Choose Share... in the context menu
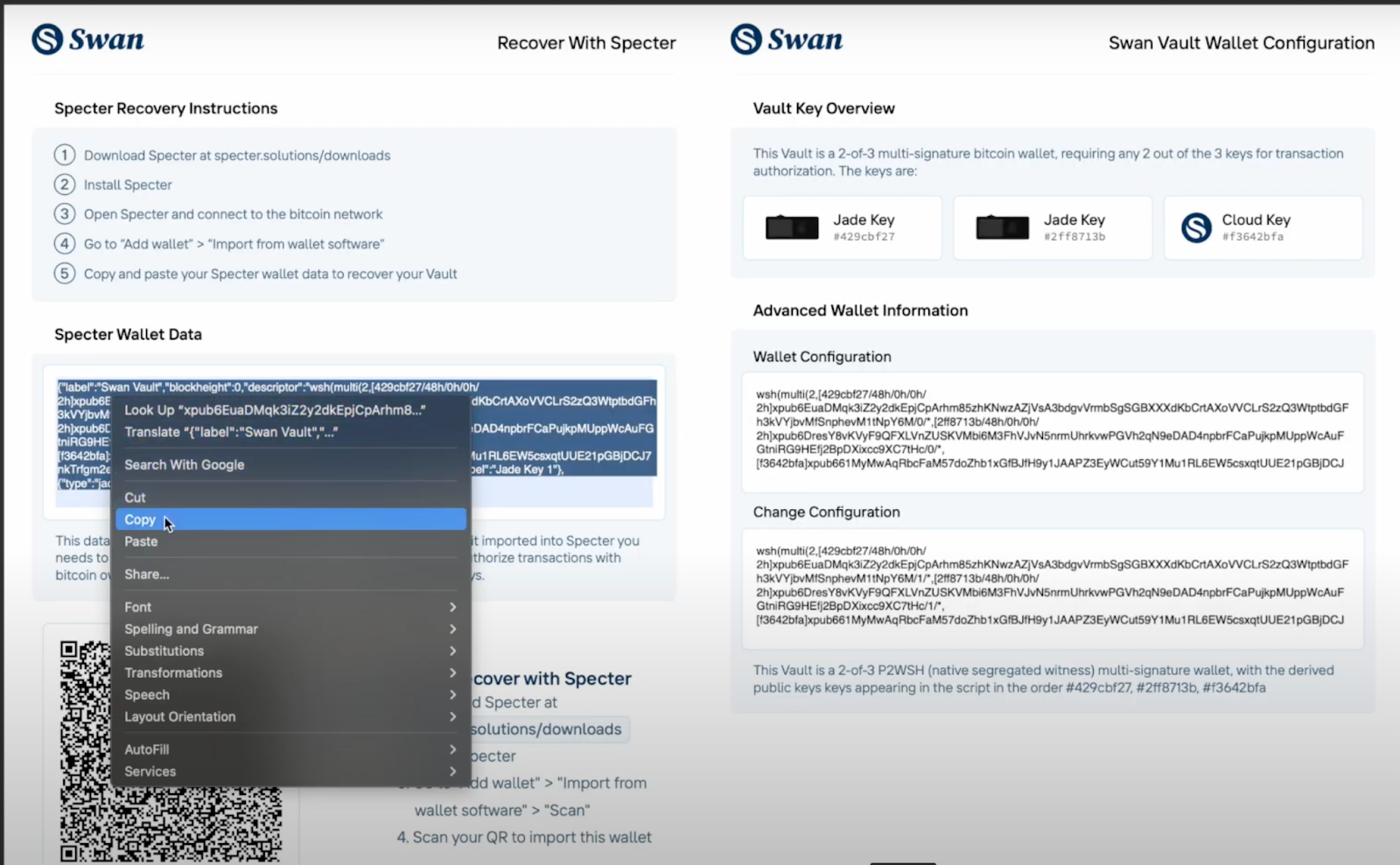Screen dimensions: 1400x865 (x=290, y=574)
